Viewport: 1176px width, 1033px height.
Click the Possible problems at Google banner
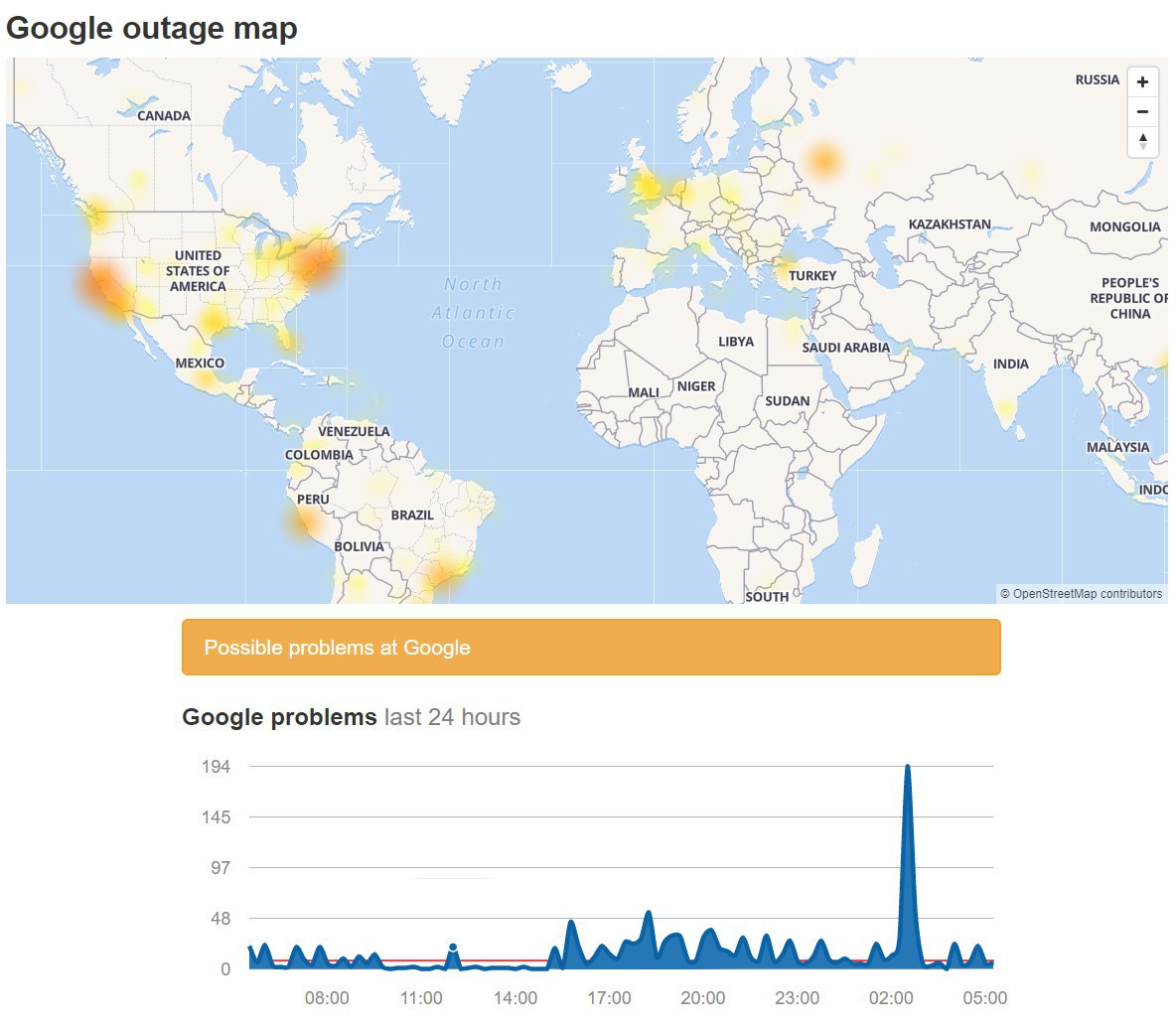tap(591, 647)
